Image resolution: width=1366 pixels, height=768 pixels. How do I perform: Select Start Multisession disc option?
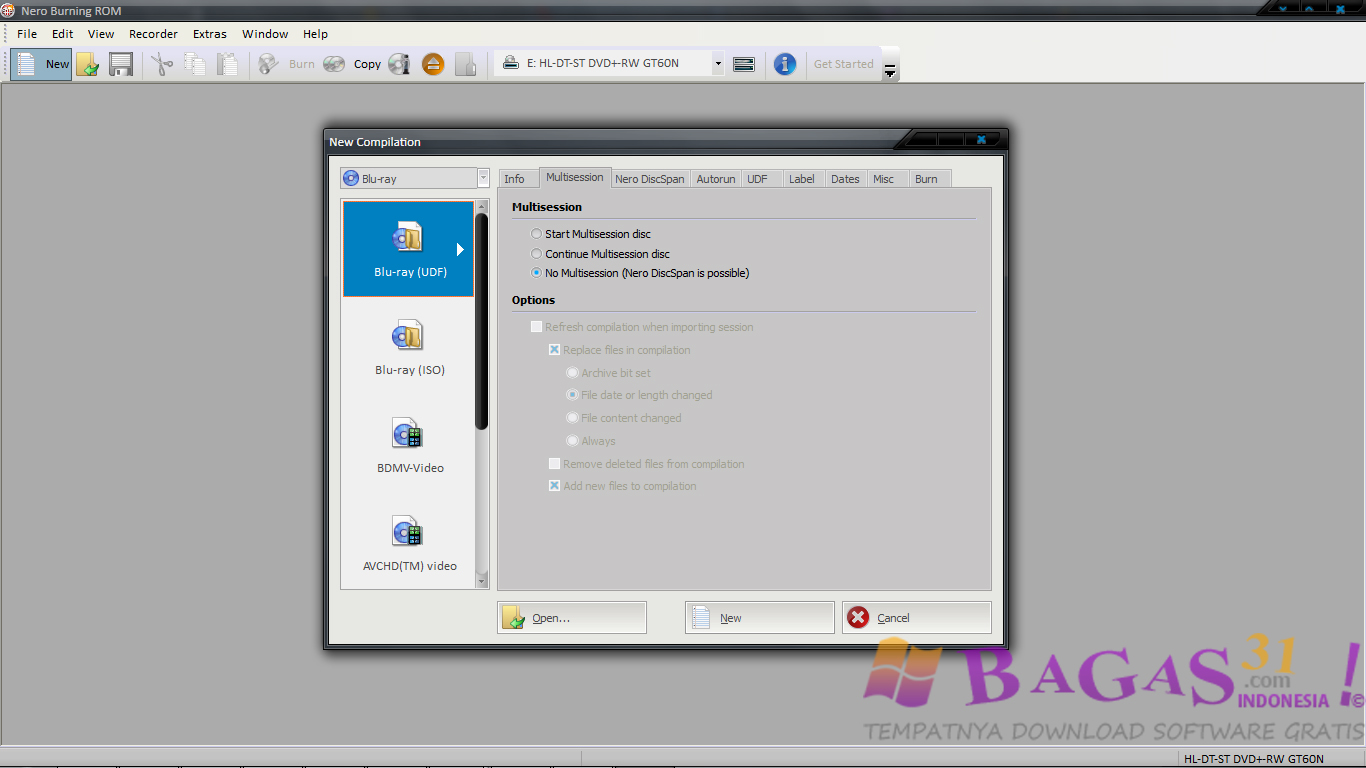coord(537,234)
